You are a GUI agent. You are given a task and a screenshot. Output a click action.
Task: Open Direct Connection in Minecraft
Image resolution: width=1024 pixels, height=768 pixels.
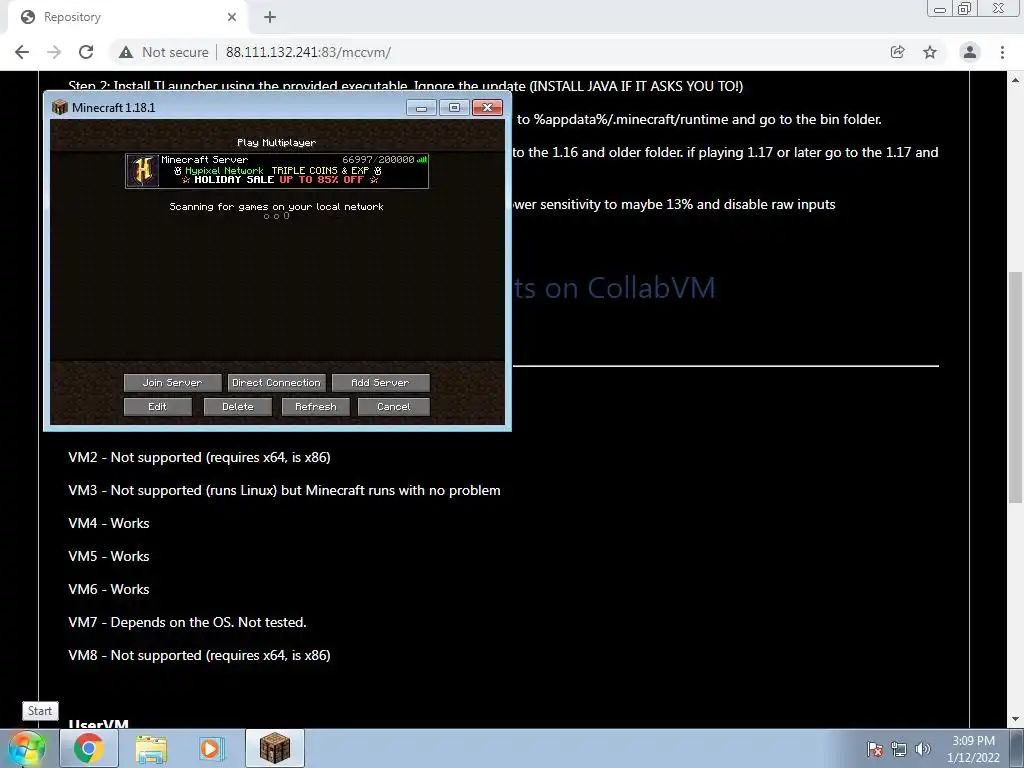click(276, 383)
